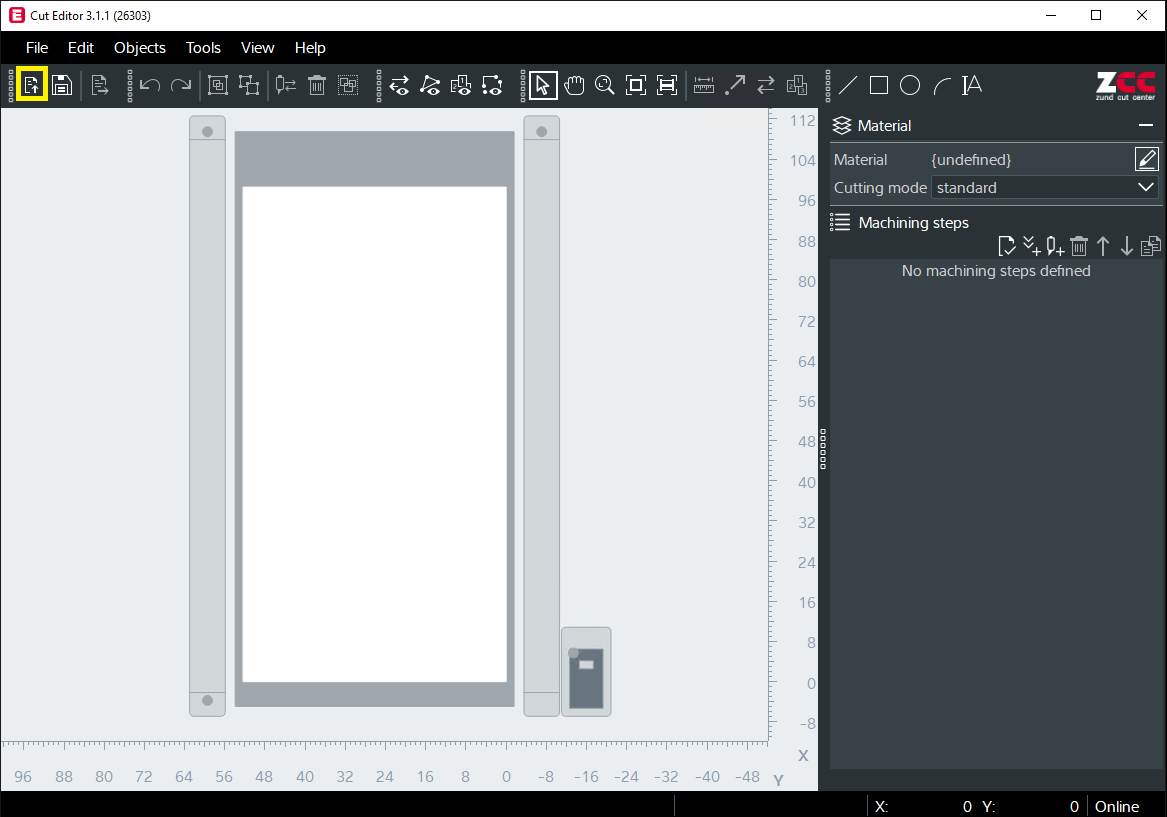Move machining step up with arrow icon
This screenshot has height=817, width=1167.
[x=1103, y=245]
